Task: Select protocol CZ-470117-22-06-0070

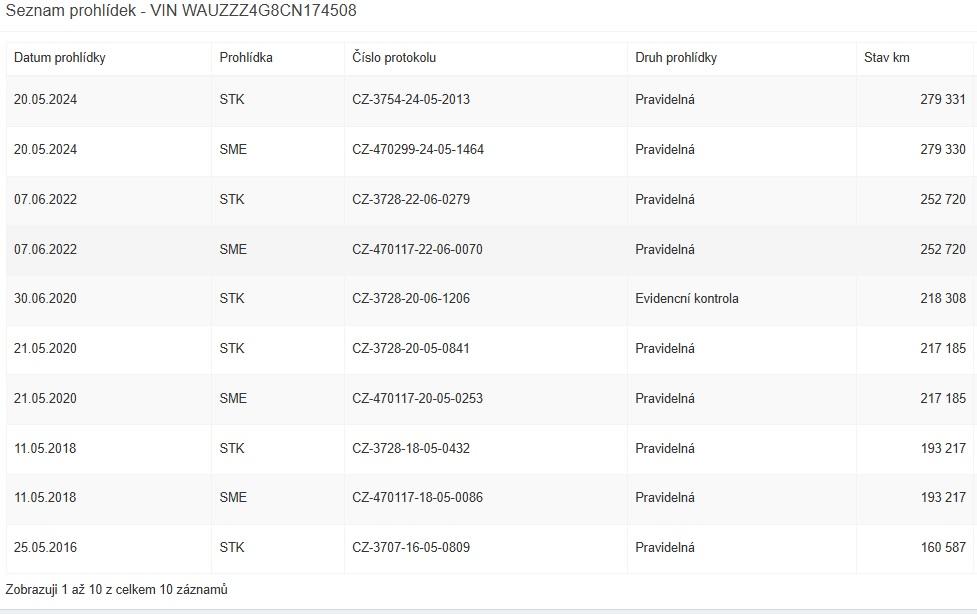Action: [417, 249]
